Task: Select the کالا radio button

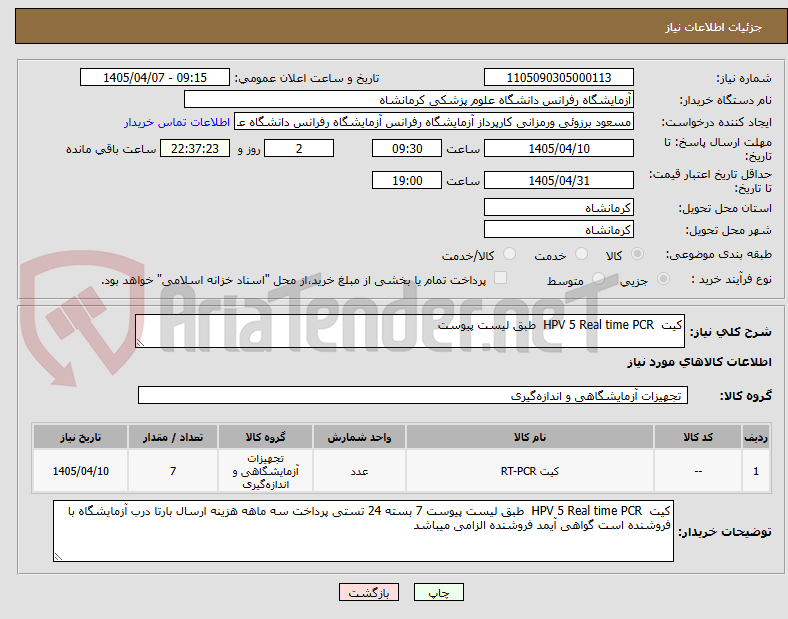Action: 637,254
